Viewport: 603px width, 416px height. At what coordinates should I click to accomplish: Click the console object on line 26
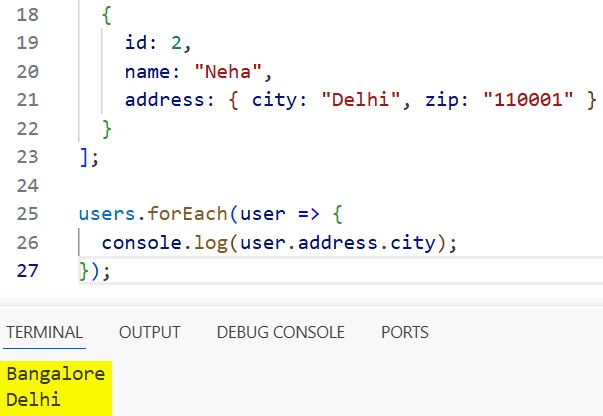click(x=142, y=243)
